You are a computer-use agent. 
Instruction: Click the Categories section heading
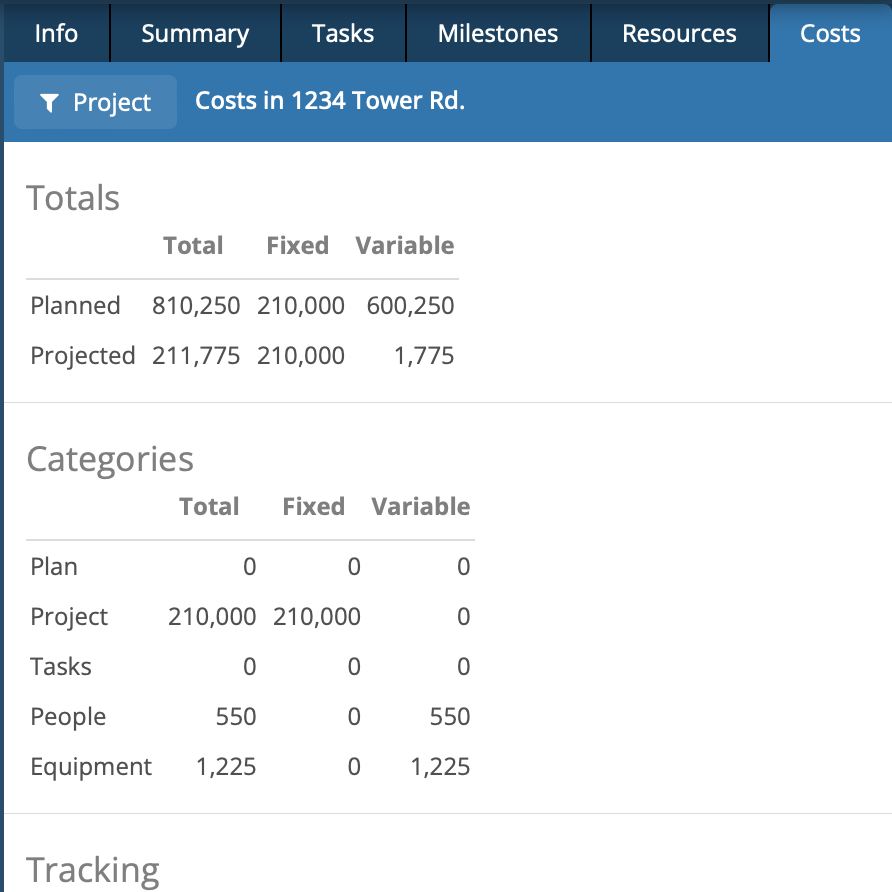tap(110, 459)
